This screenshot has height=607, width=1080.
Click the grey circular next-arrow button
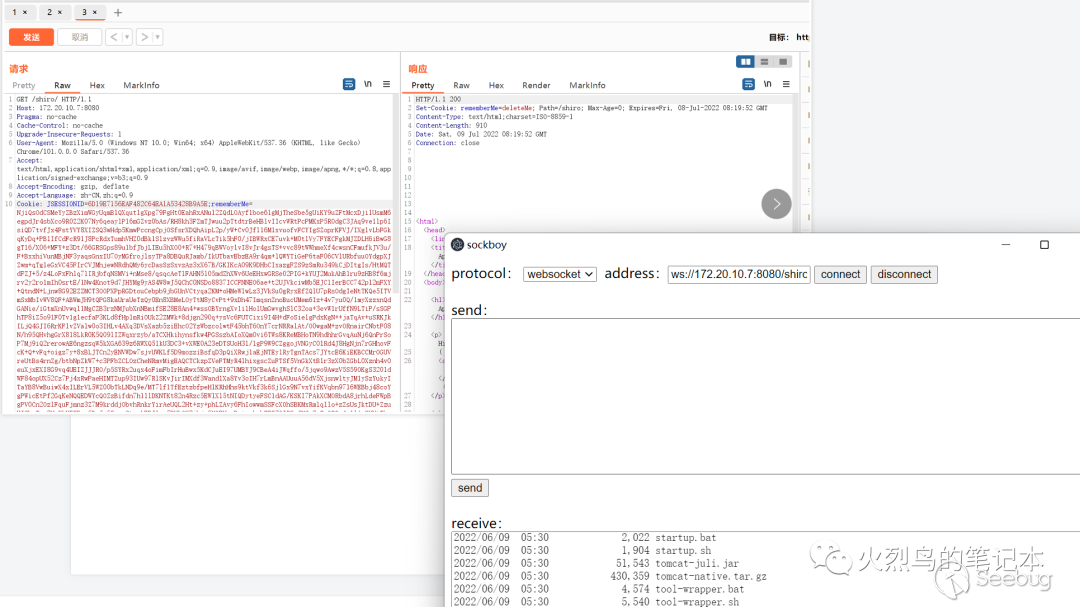click(x=776, y=204)
